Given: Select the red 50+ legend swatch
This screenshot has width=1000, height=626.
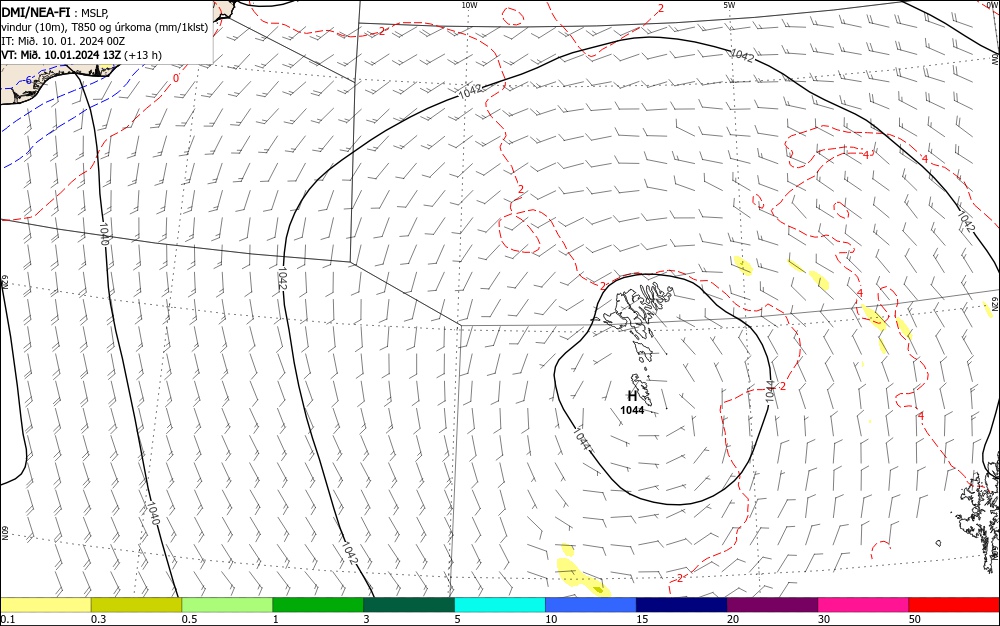Looking at the screenshot, I should click(954, 605).
